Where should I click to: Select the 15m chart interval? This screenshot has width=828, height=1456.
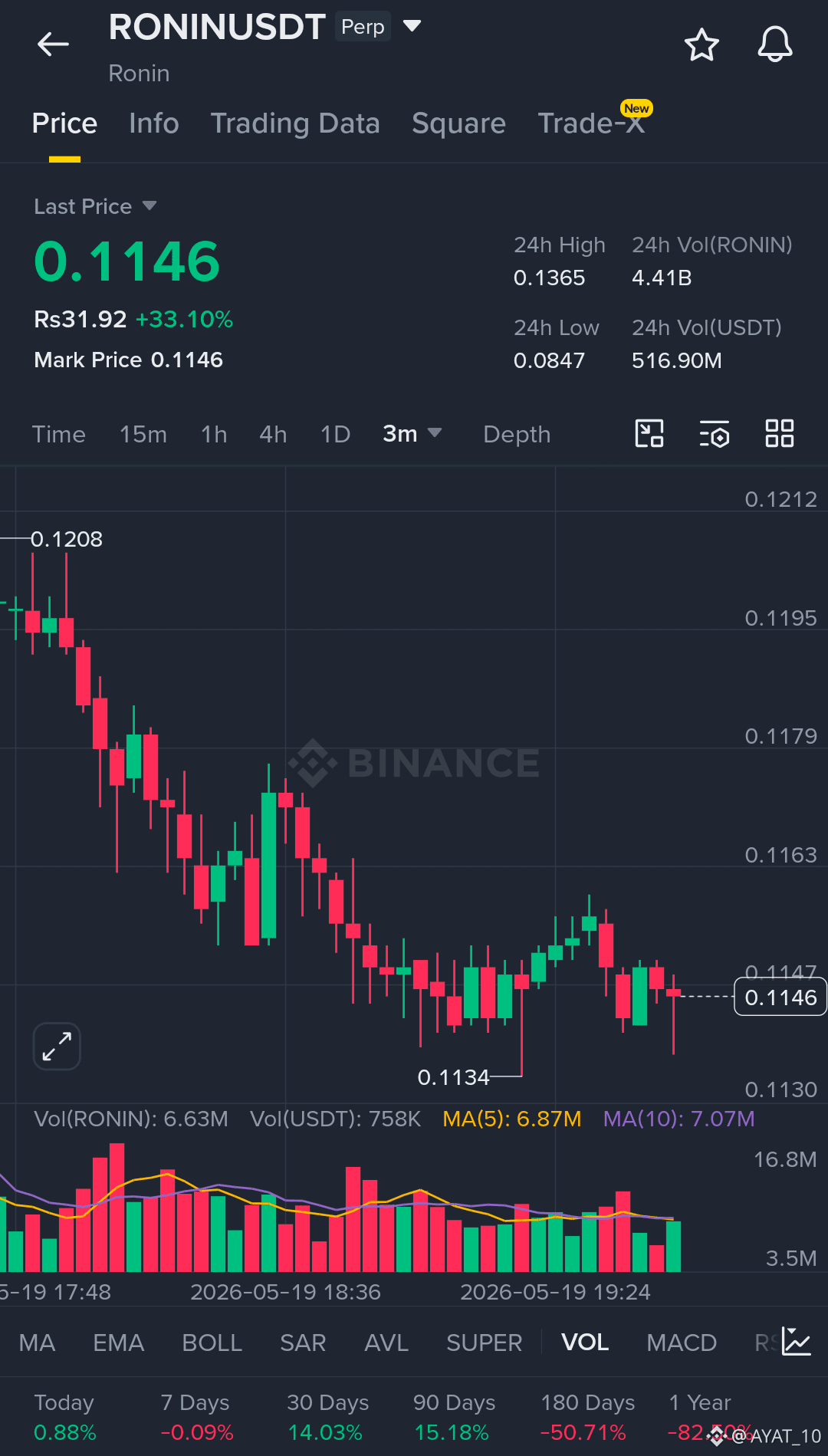[143, 435]
